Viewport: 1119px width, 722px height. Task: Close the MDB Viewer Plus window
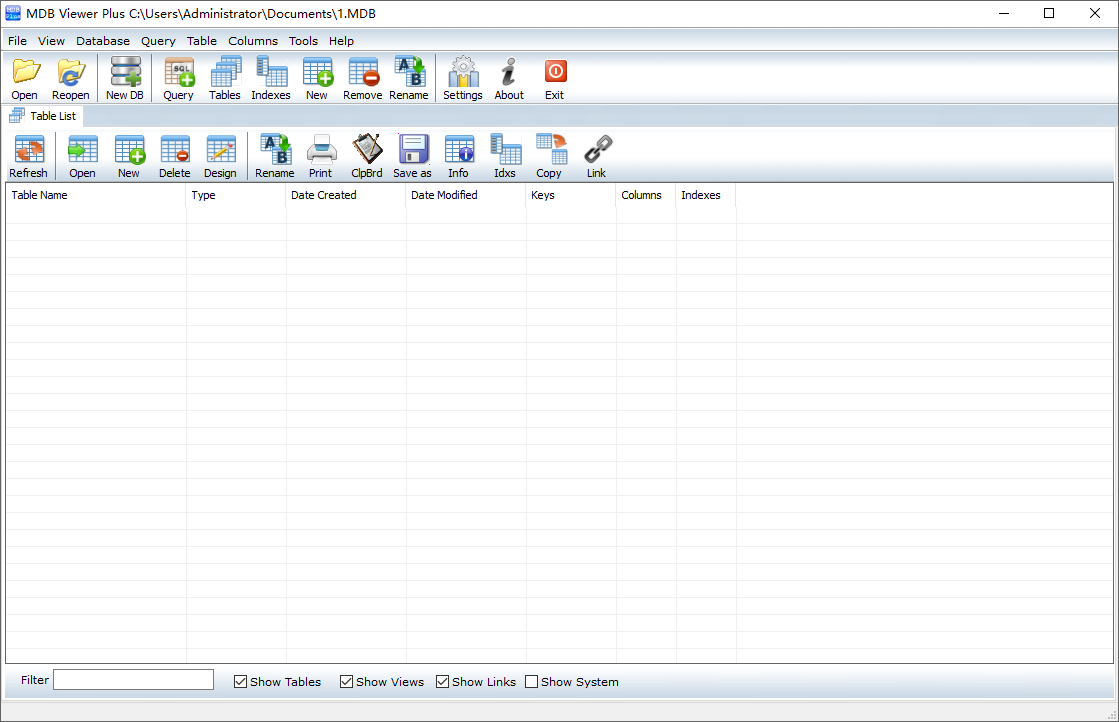[x=1095, y=14]
